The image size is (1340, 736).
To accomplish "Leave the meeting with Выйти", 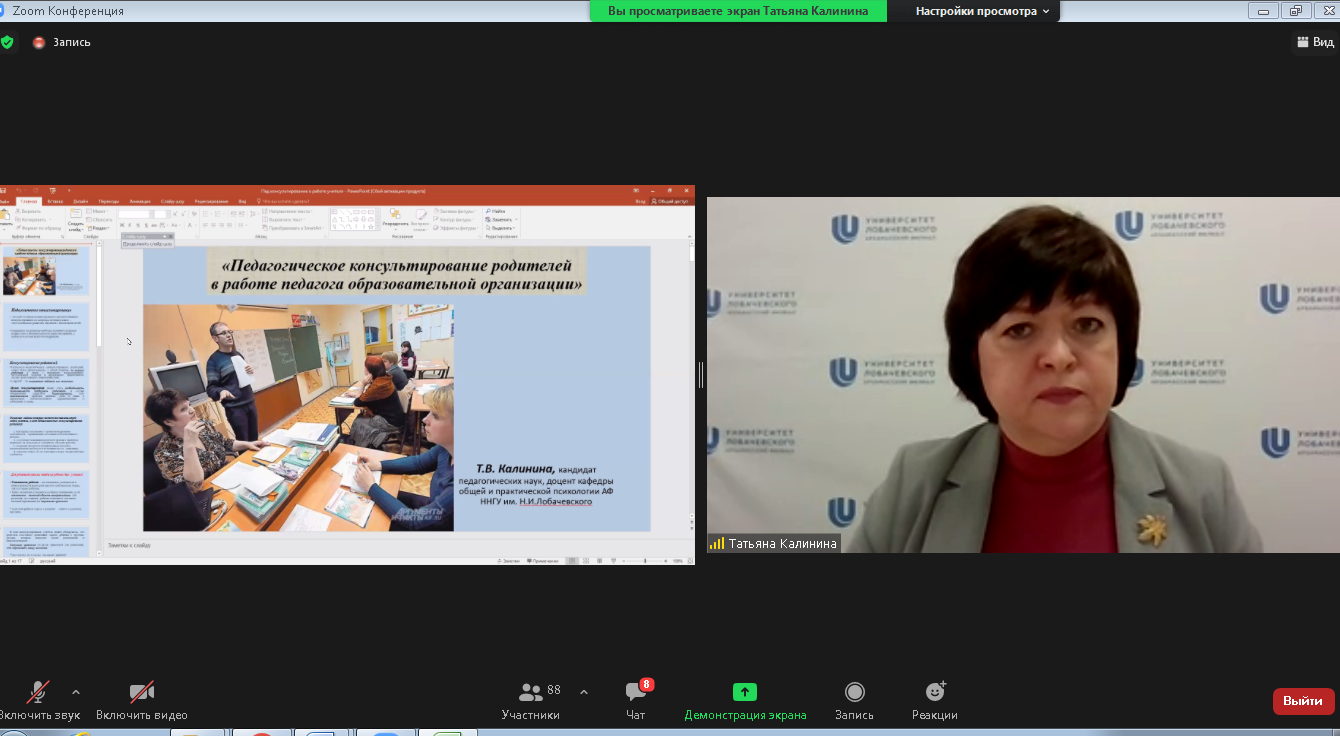I will tap(1303, 701).
